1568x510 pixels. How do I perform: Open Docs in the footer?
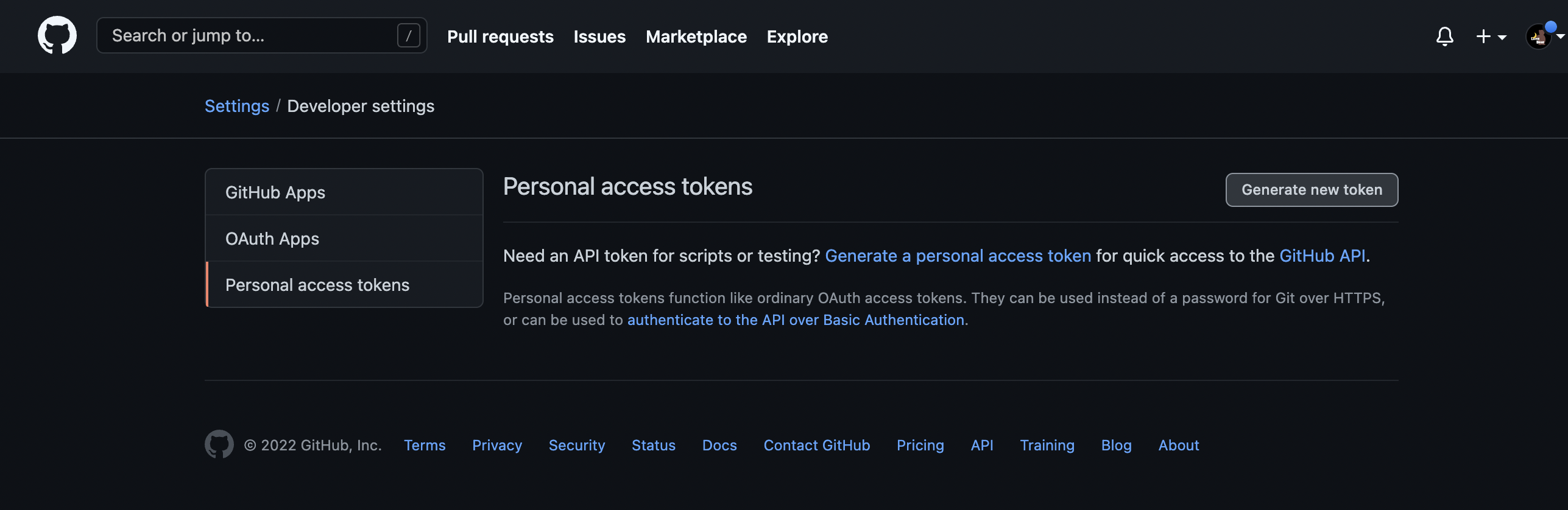coord(719,445)
